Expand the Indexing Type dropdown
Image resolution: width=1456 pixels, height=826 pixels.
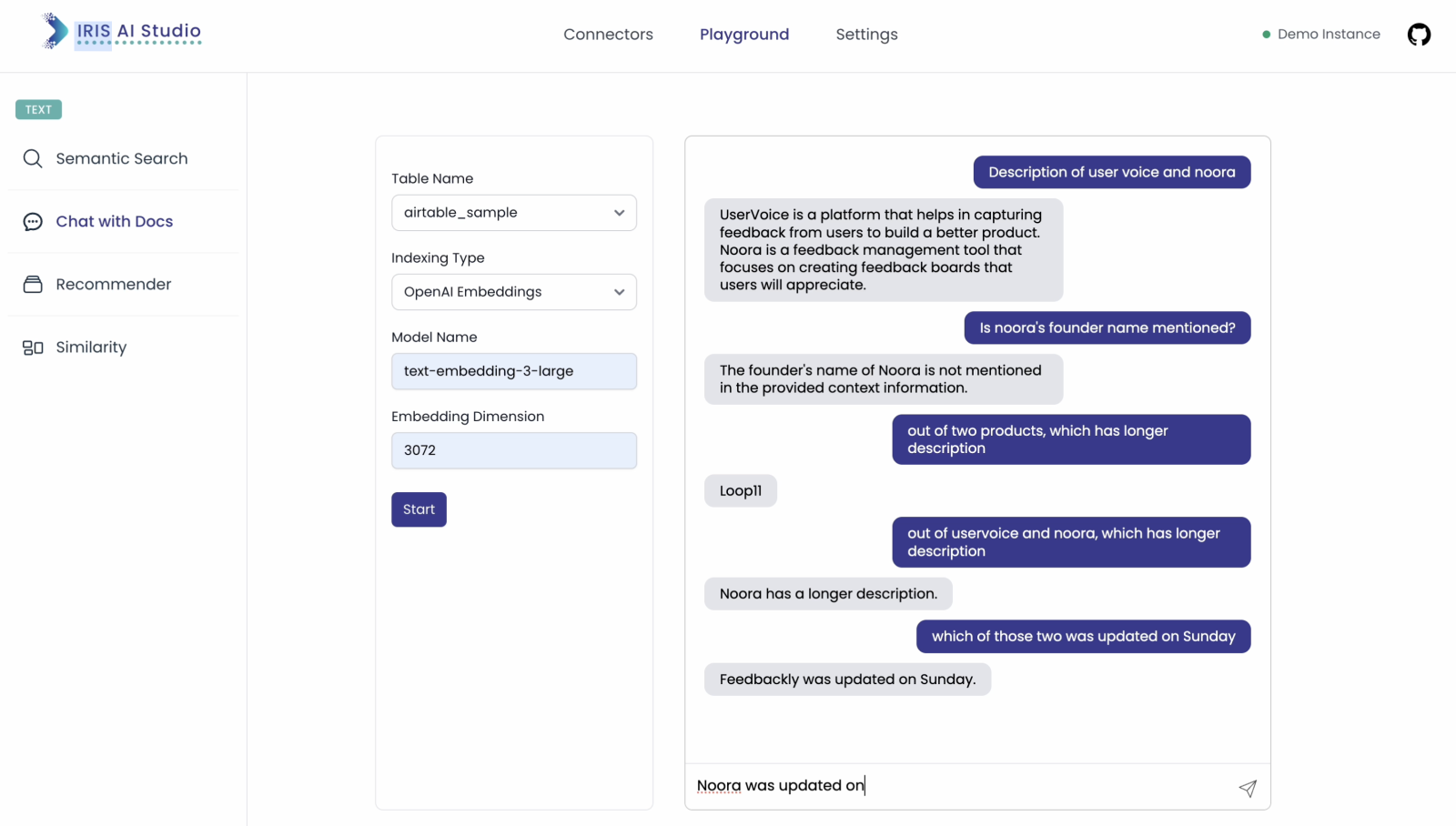513,292
